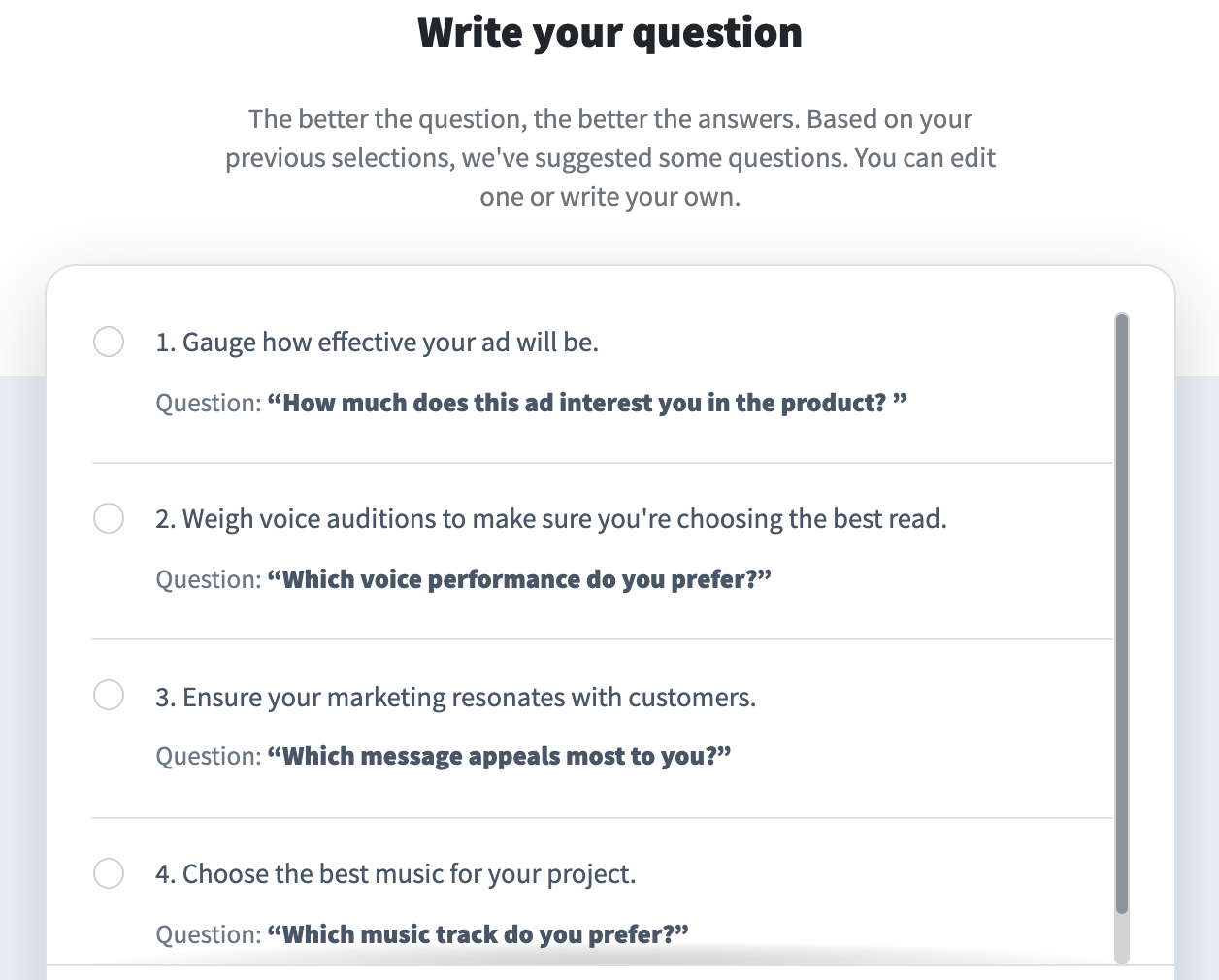Pick radio button for best music option
This screenshot has width=1219, height=980.
pos(109,873)
